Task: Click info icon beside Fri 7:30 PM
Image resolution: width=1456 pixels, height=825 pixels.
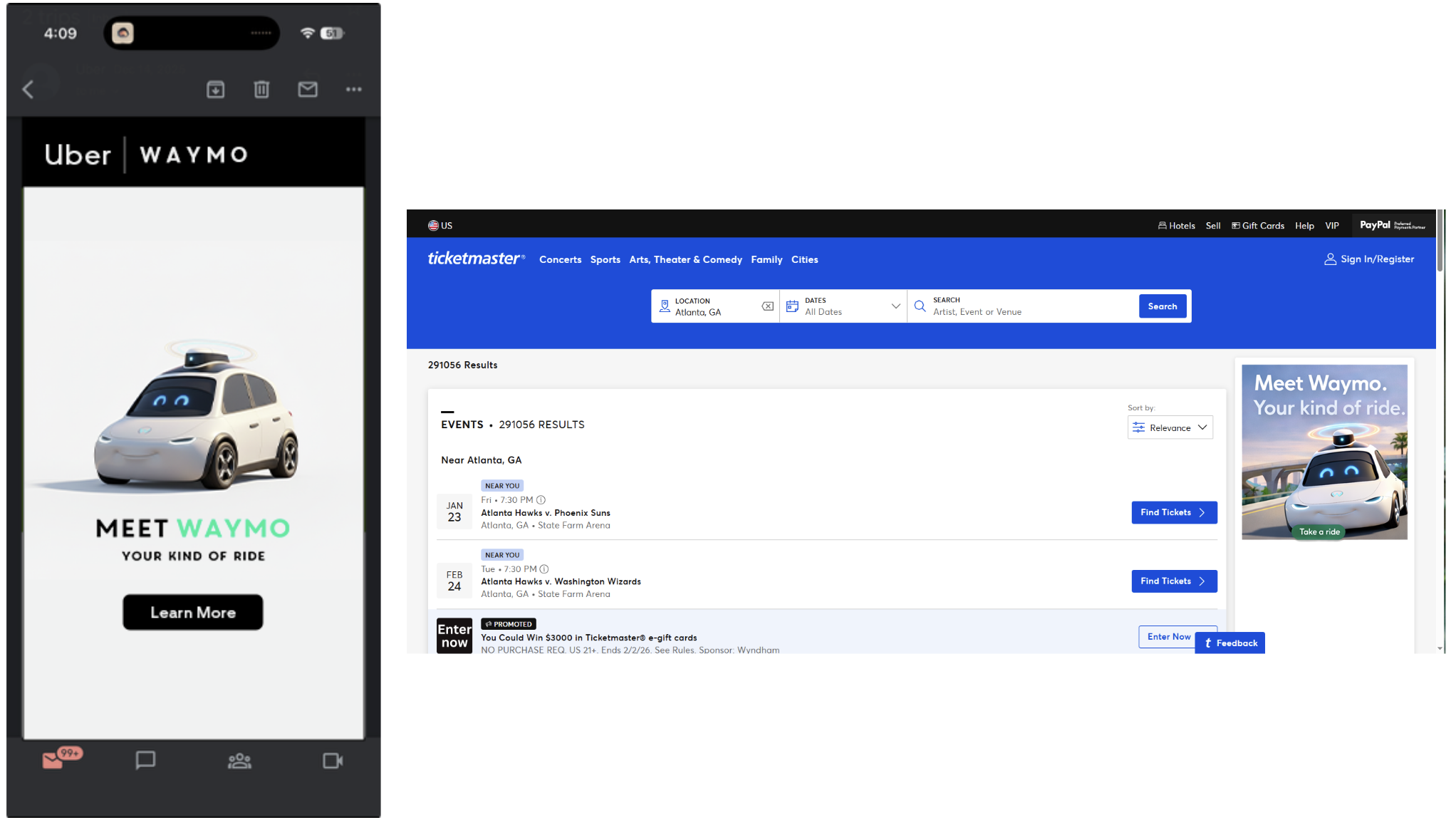Action: (x=541, y=500)
